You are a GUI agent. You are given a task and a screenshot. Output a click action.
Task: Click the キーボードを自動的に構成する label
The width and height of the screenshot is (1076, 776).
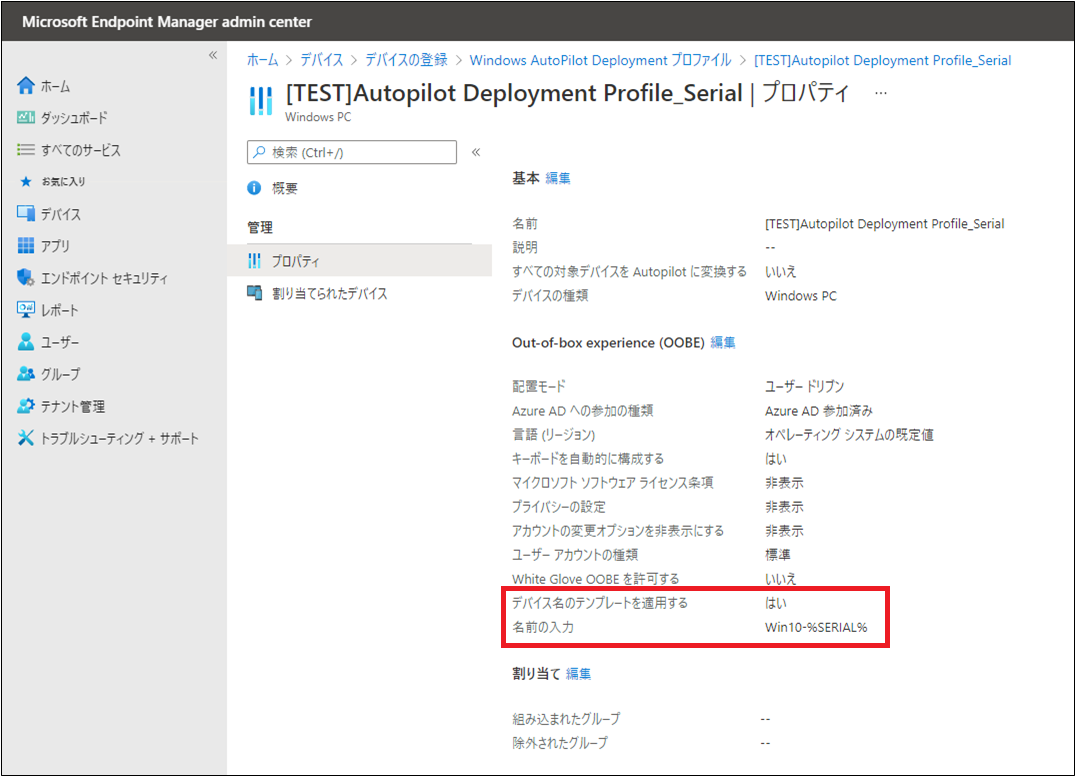tap(588, 458)
